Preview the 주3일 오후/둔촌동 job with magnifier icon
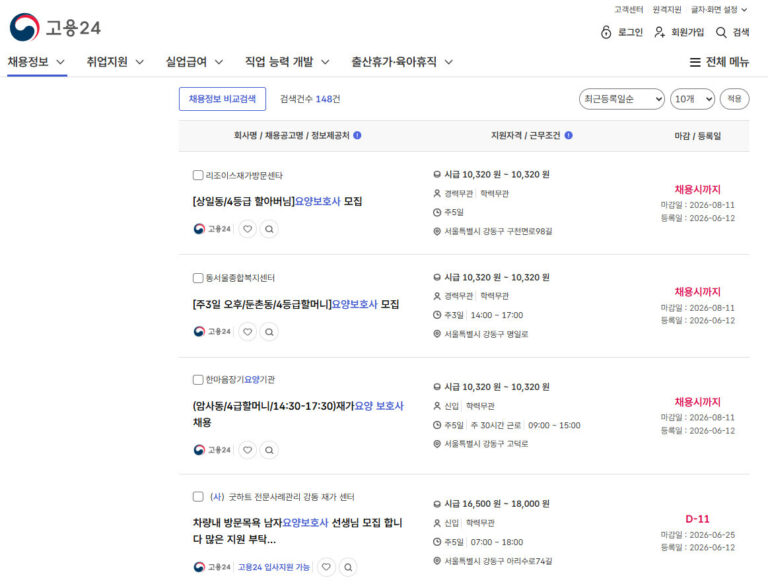Image resolution: width=768 pixels, height=584 pixels. 269,332
